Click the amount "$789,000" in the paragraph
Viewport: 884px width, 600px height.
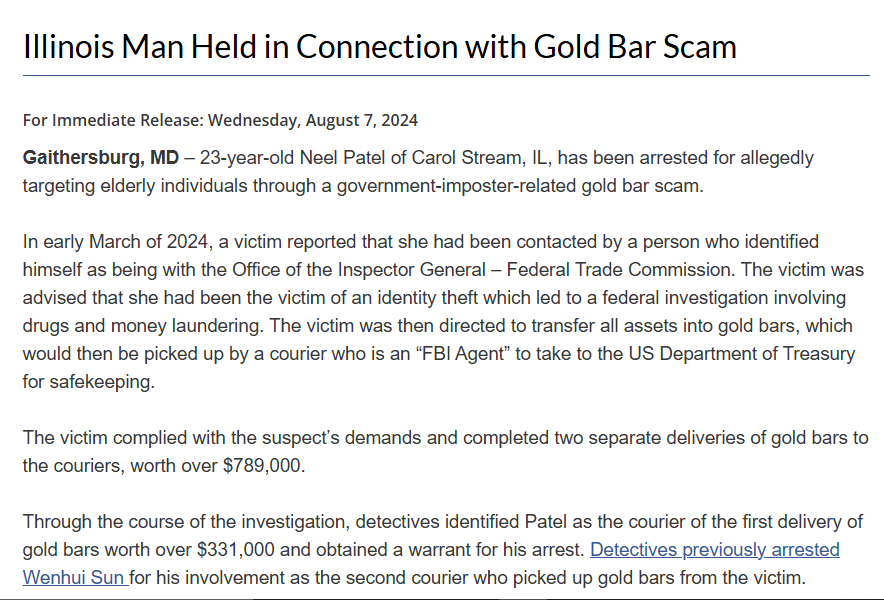pos(262,465)
